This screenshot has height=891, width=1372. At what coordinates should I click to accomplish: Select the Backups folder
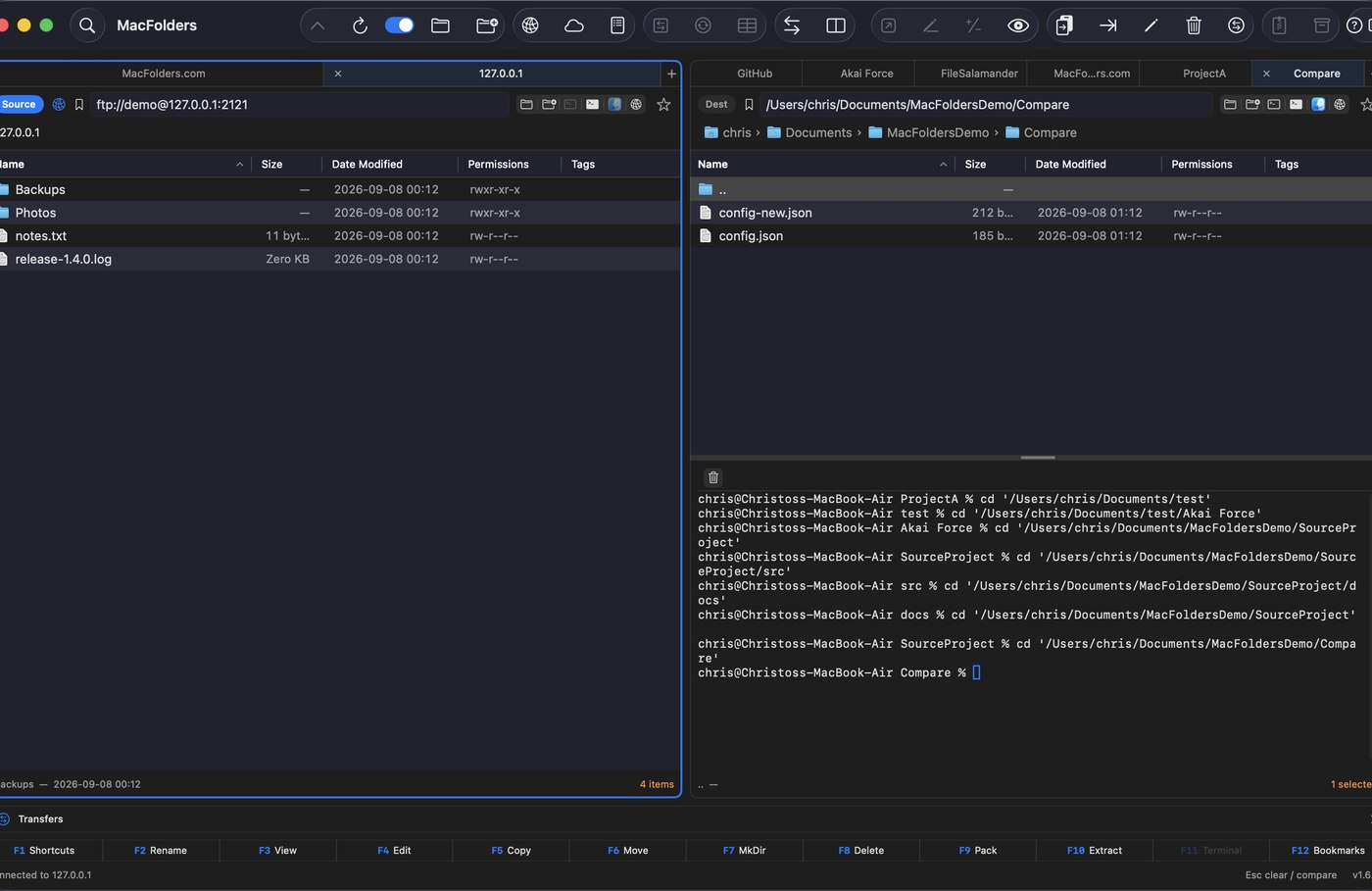(x=340, y=189)
